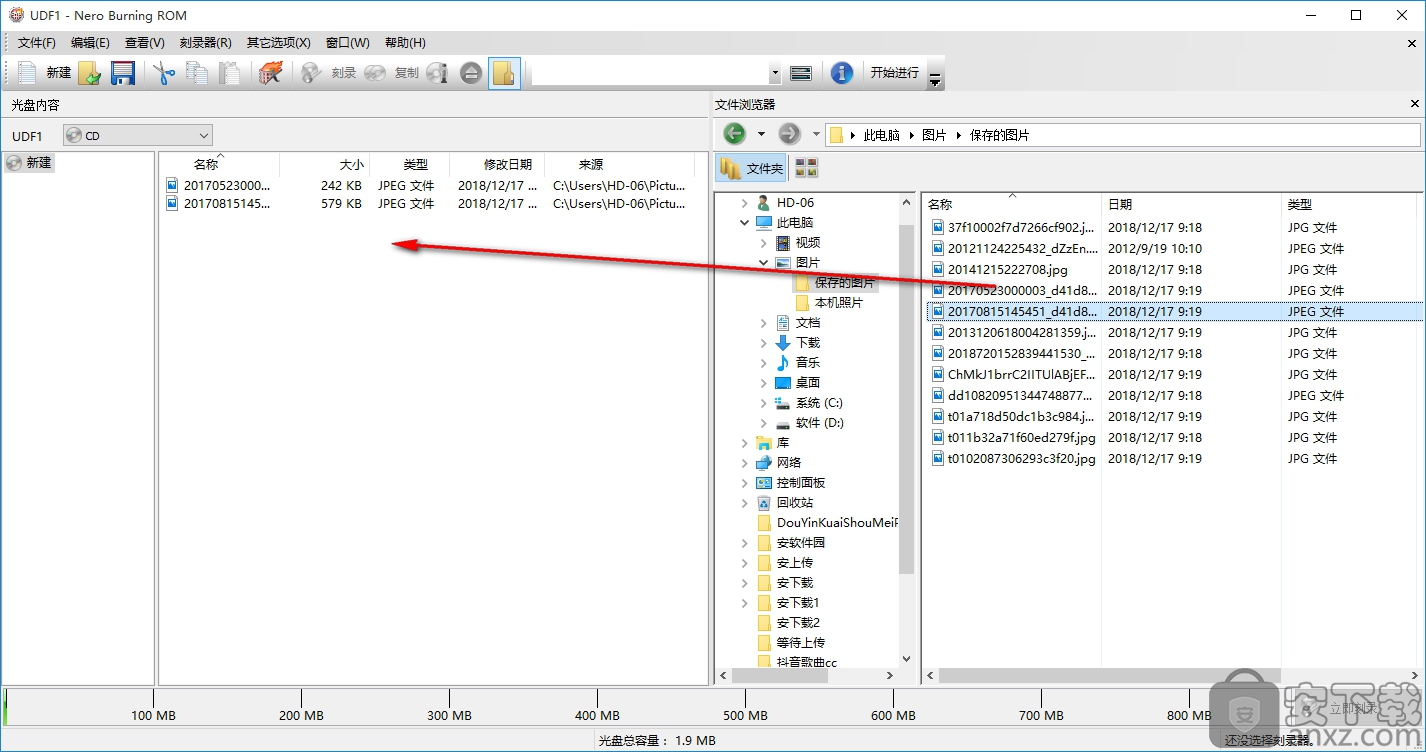Click the 新建 new compilation toolbar button

[45, 73]
